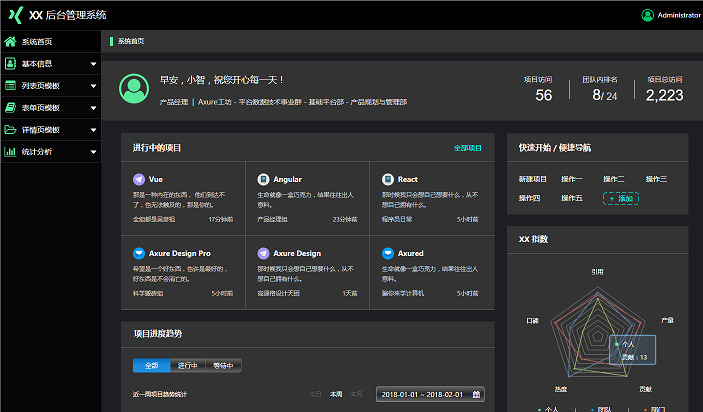Open the calendar icon in date range
The height and width of the screenshot is (412, 703).
coord(476,395)
